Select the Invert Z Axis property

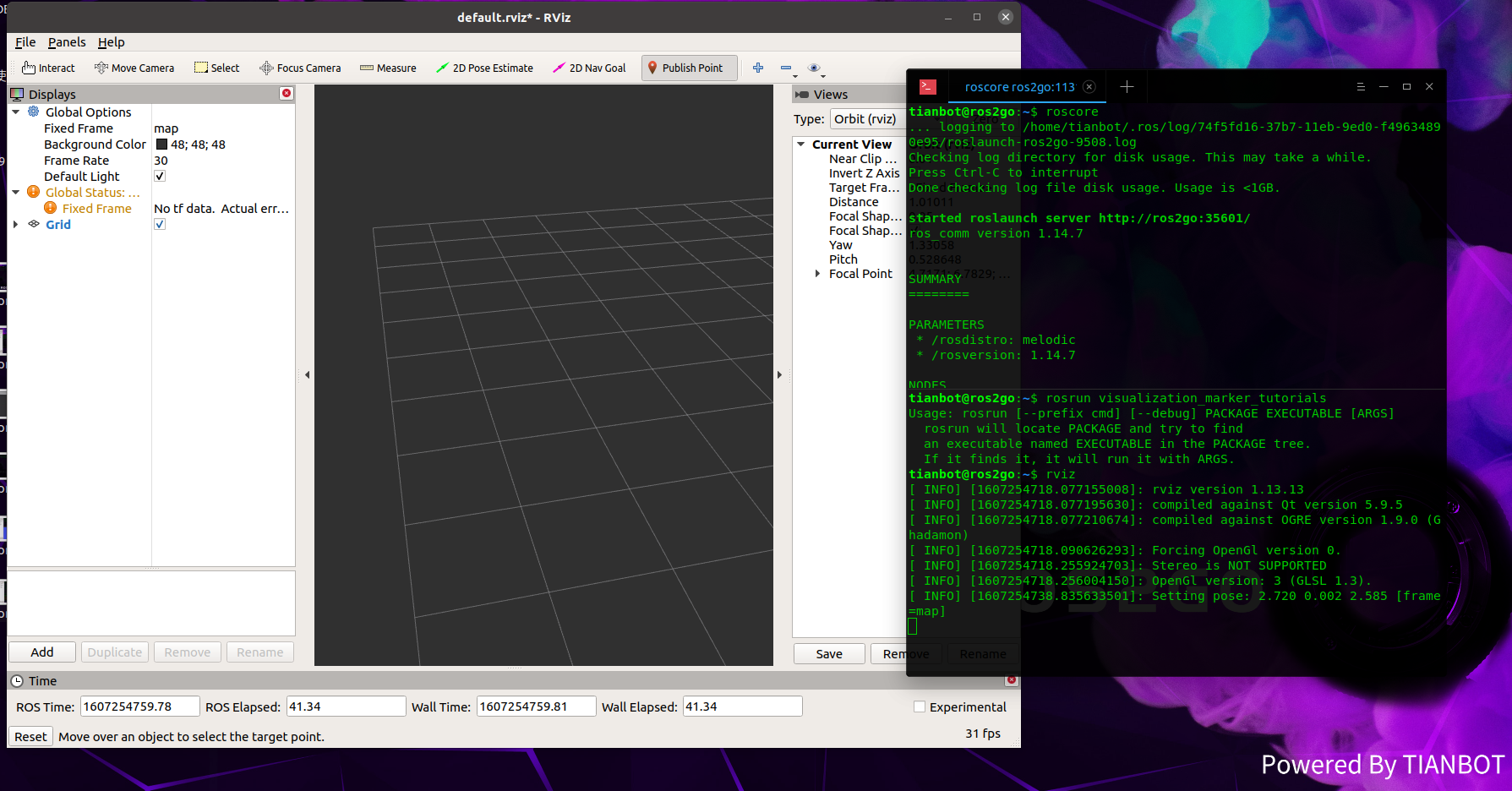pos(864,172)
